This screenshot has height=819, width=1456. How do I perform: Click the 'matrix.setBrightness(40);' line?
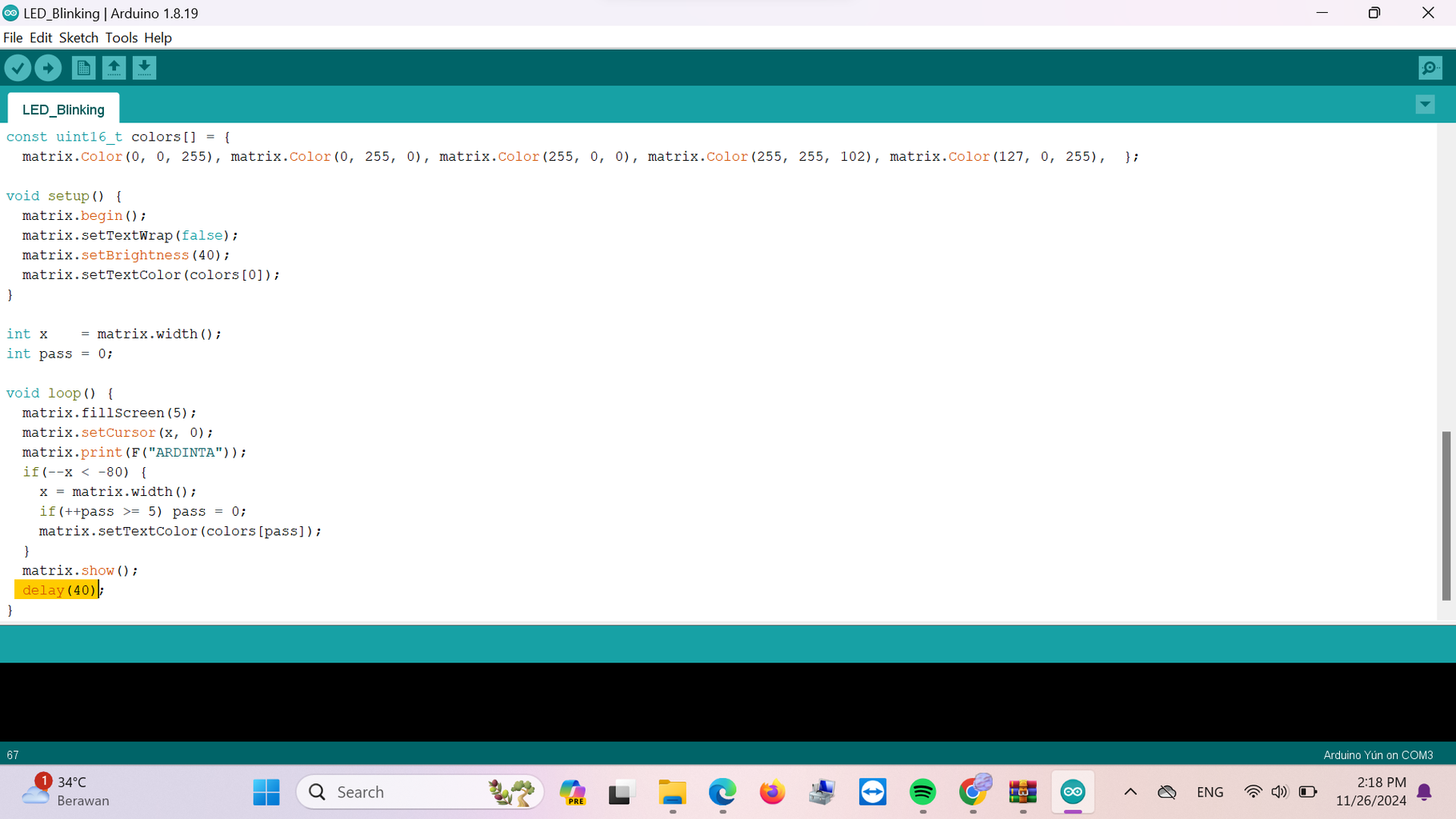coord(126,255)
